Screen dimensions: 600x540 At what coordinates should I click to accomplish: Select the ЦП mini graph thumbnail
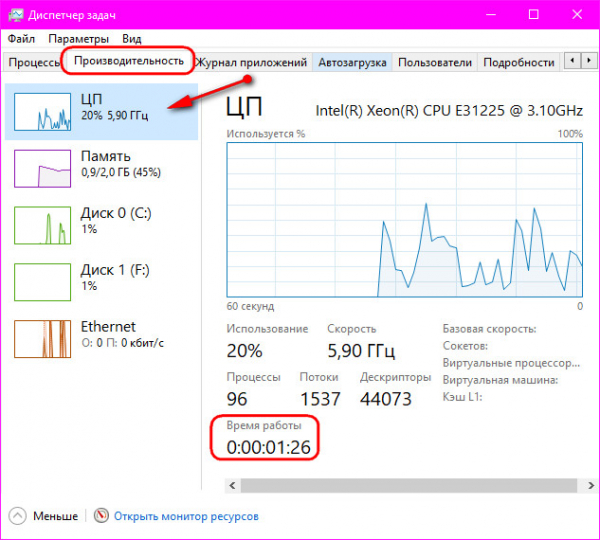click(42, 112)
